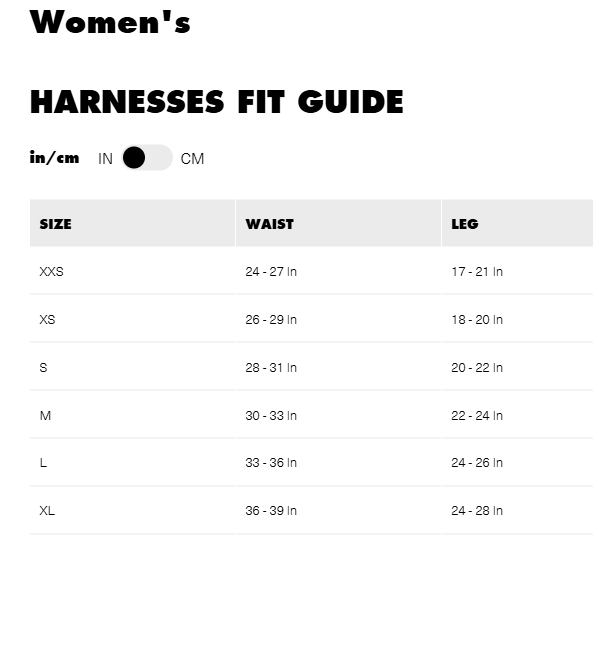Screen dimensions: 593x670
Task: Select the XS size row
Action: pos(311,319)
